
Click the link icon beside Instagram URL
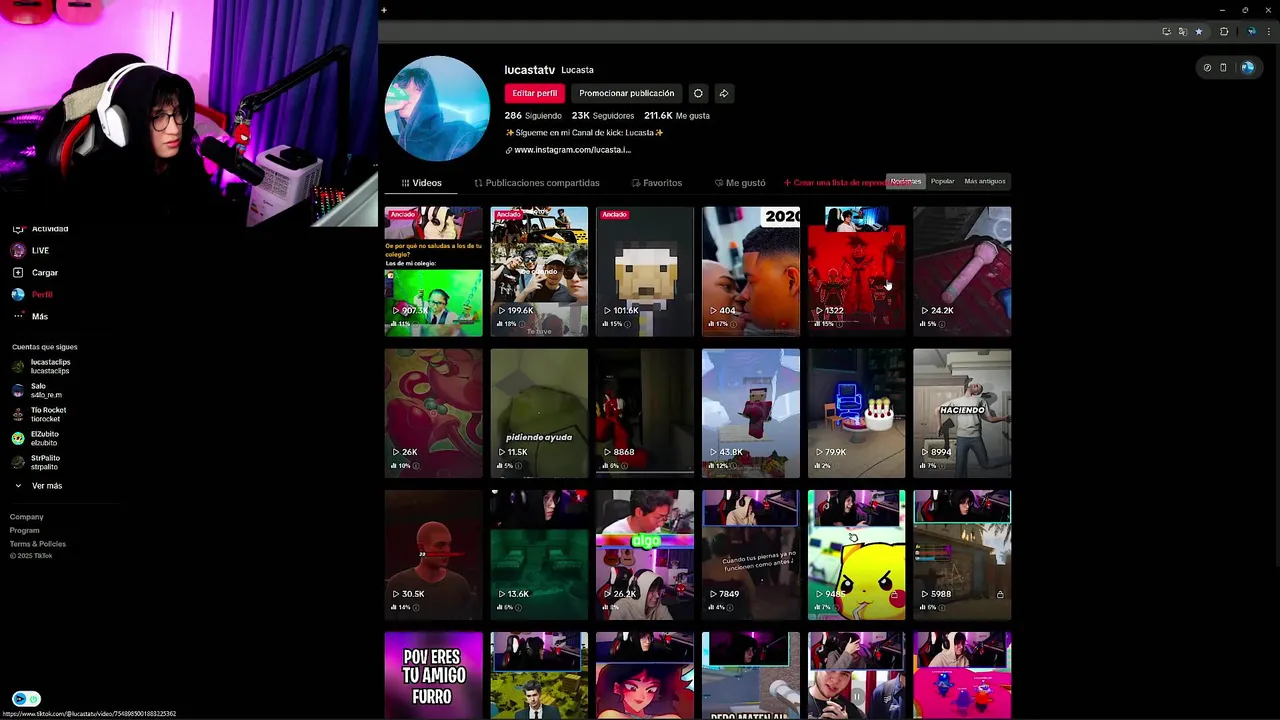pyautogui.click(x=508, y=150)
